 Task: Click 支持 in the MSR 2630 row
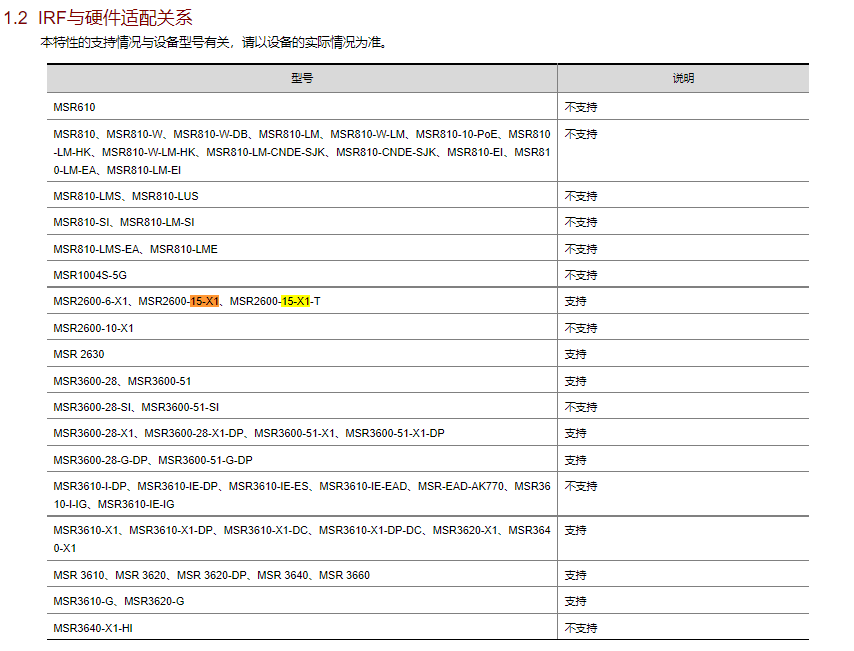click(x=575, y=354)
